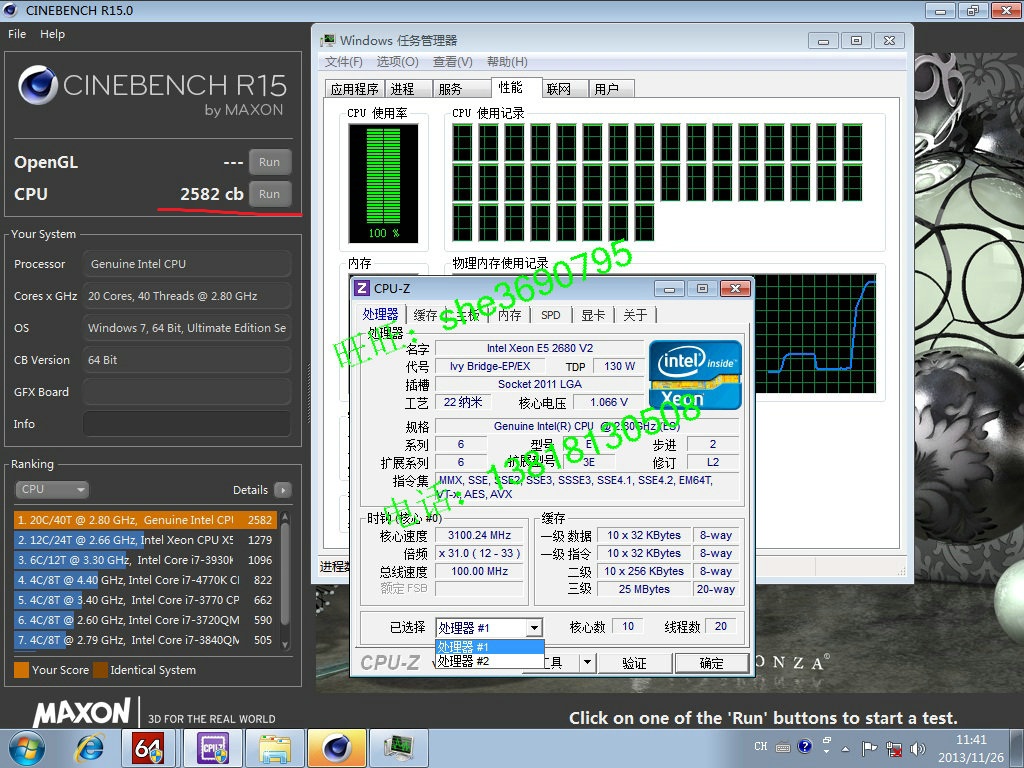Select ranking entry Core i7-3770
The height and width of the screenshot is (768, 1024).
(x=145, y=600)
